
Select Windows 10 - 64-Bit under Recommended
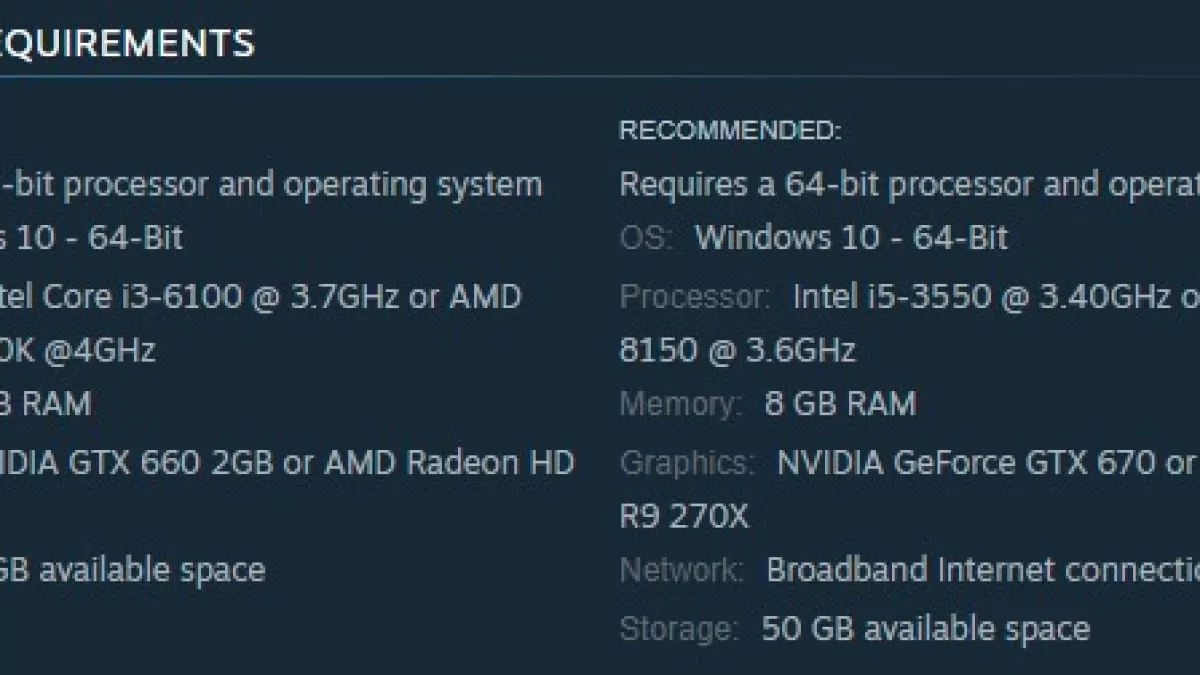pyautogui.click(x=851, y=238)
